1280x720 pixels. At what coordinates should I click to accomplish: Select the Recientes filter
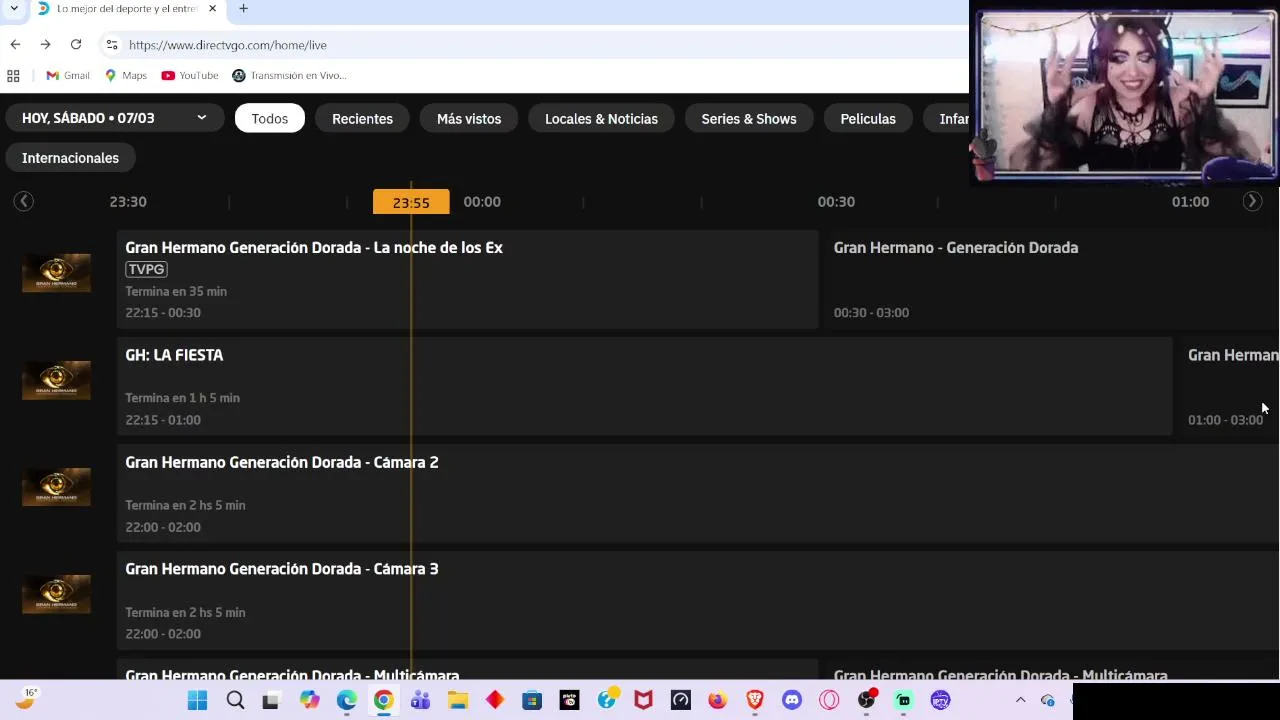coord(362,118)
